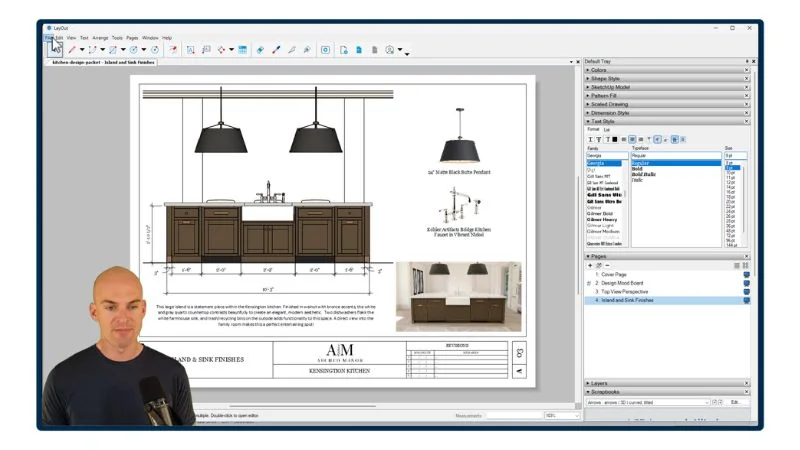Delete selected page with minus icon
Image resolution: width=800 pixels, height=450 pixels.
pyautogui.click(x=607, y=265)
